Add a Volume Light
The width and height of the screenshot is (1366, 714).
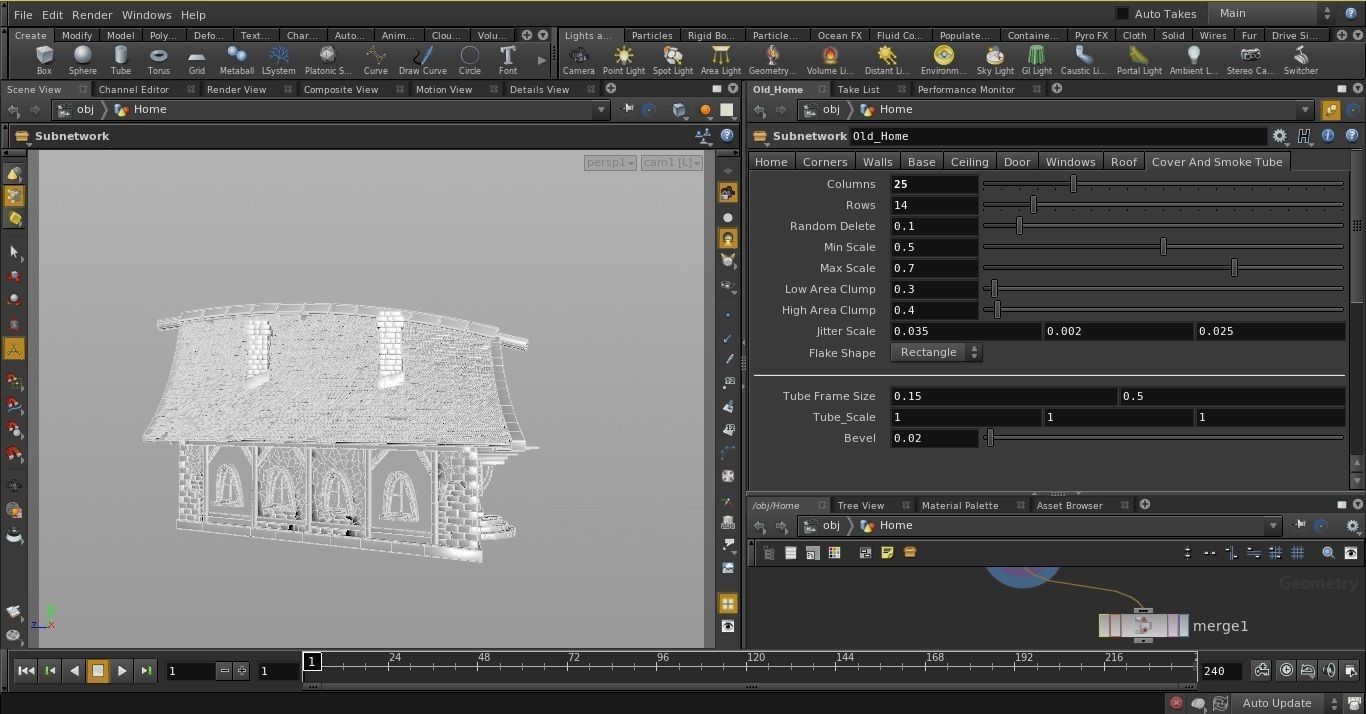pos(829,60)
